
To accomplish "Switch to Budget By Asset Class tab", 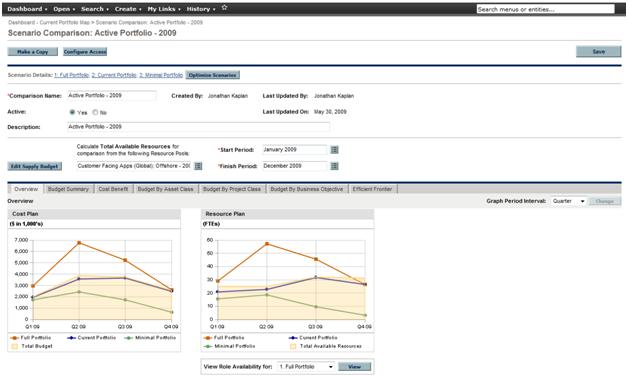I will click(x=165, y=189).
